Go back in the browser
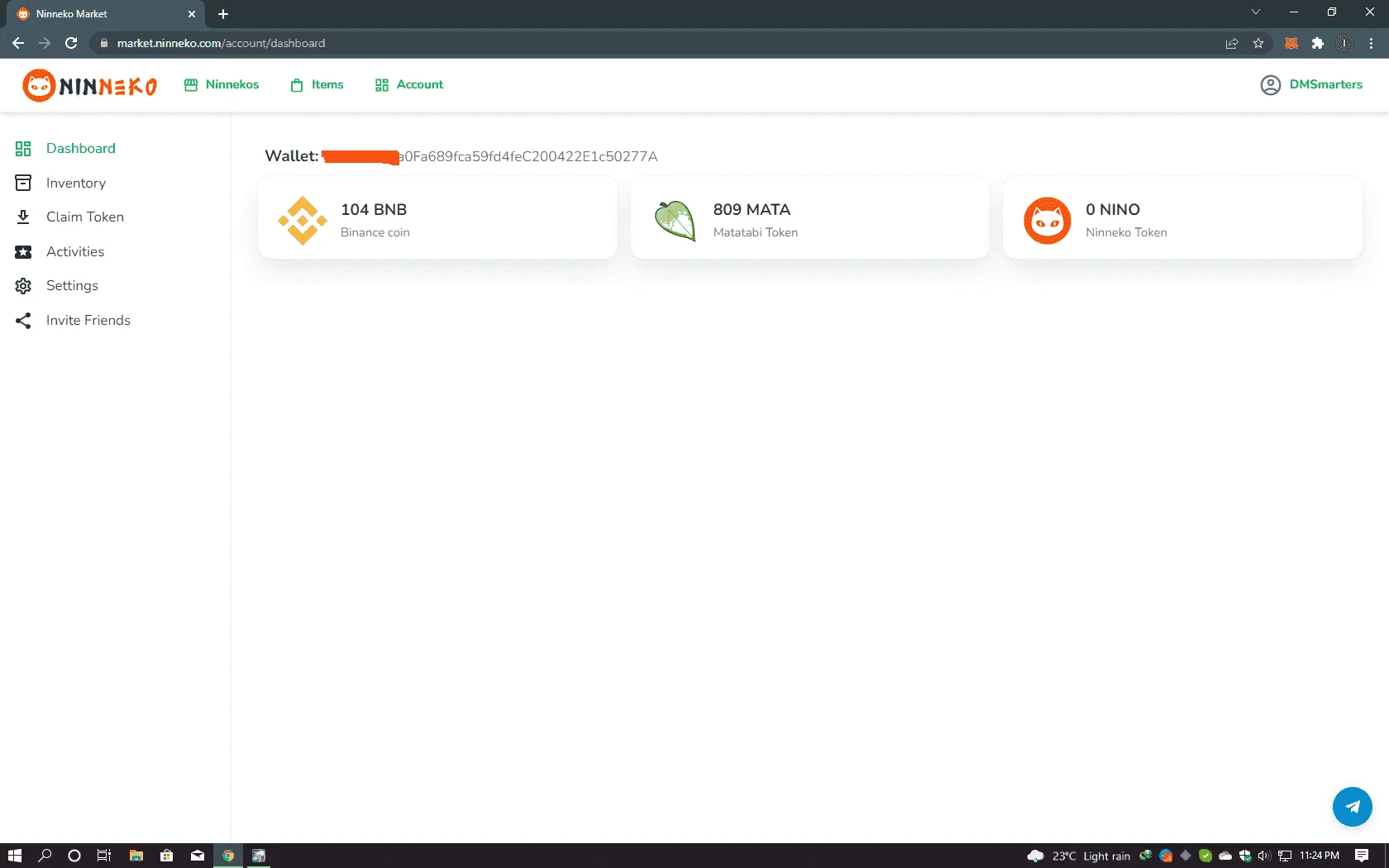This screenshot has width=1389, height=868. pos(18,43)
